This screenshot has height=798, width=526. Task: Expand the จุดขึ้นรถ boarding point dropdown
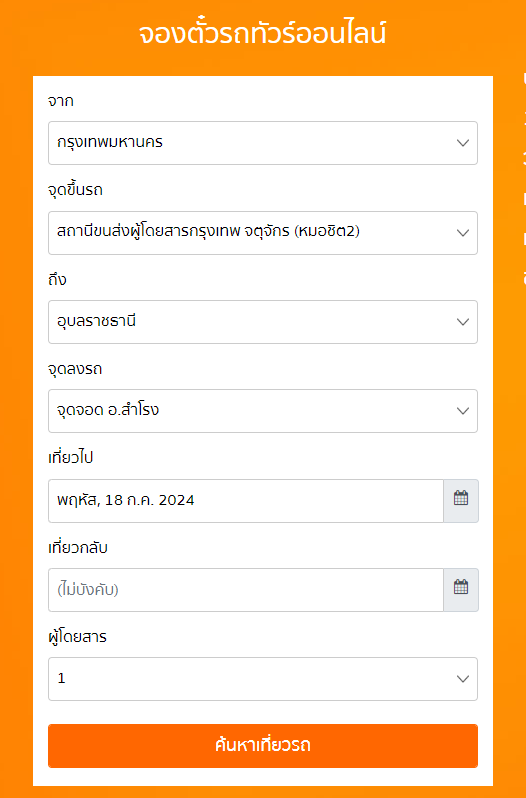pos(263,233)
